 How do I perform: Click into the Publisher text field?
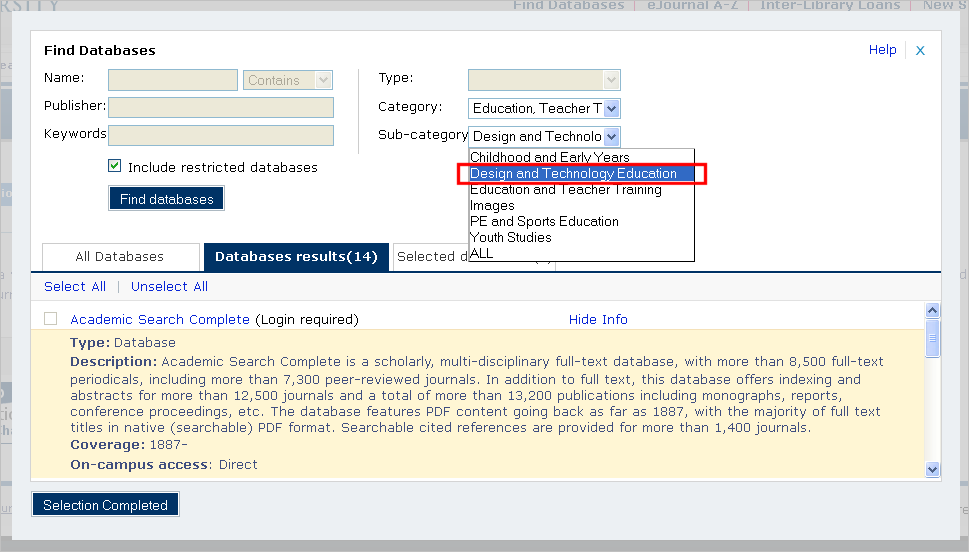click(221, 107)
